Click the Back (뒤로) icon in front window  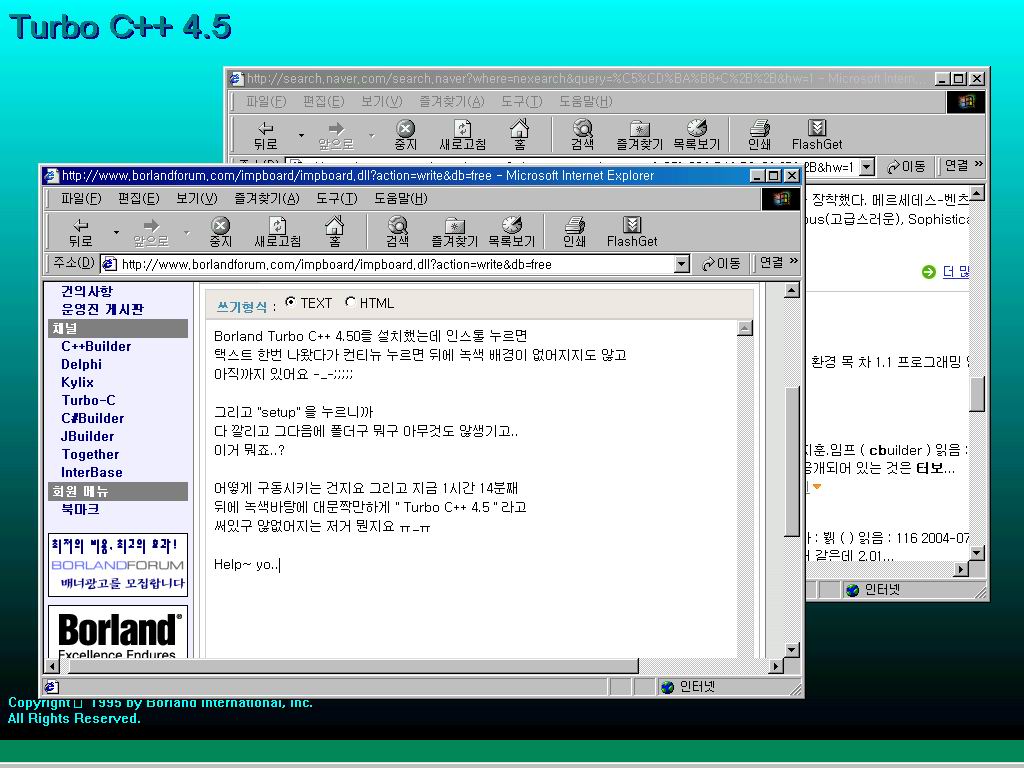(81, 231)
